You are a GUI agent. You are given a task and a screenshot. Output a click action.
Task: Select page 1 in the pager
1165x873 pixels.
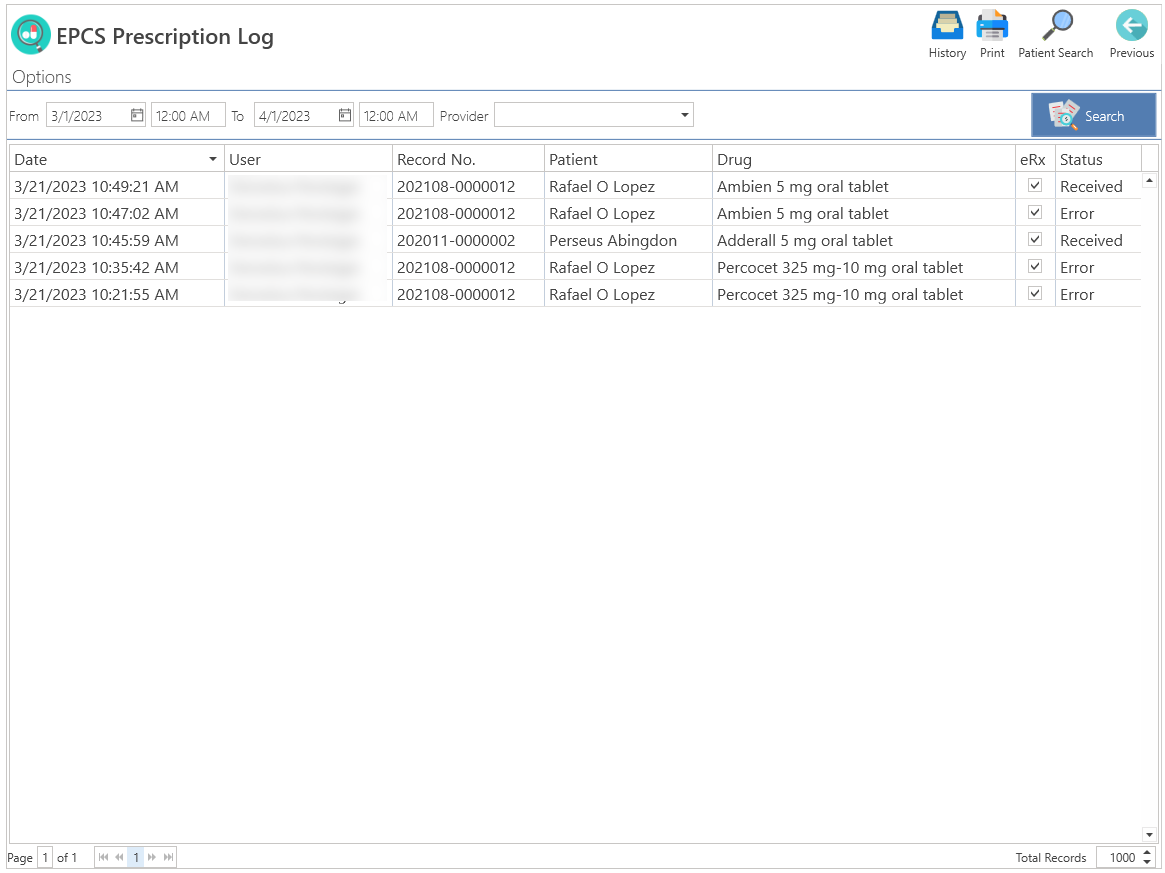click(x=136, y=857)
